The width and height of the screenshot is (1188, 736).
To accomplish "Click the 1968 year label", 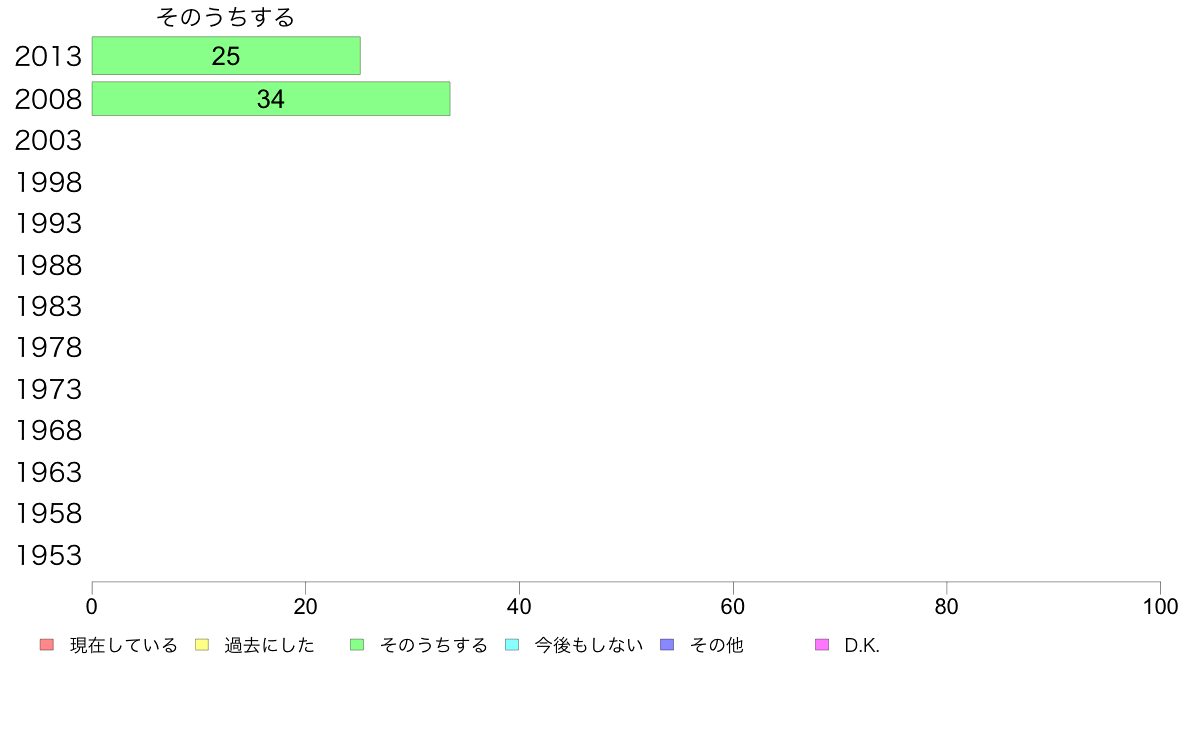I will (48, 431).
